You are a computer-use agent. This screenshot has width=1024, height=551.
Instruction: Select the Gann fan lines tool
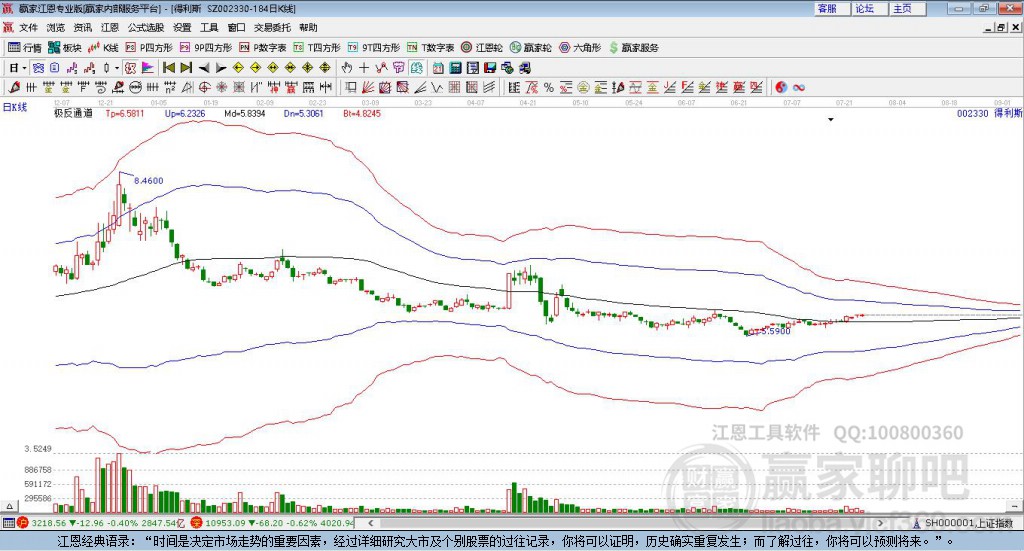coord(368,87)
